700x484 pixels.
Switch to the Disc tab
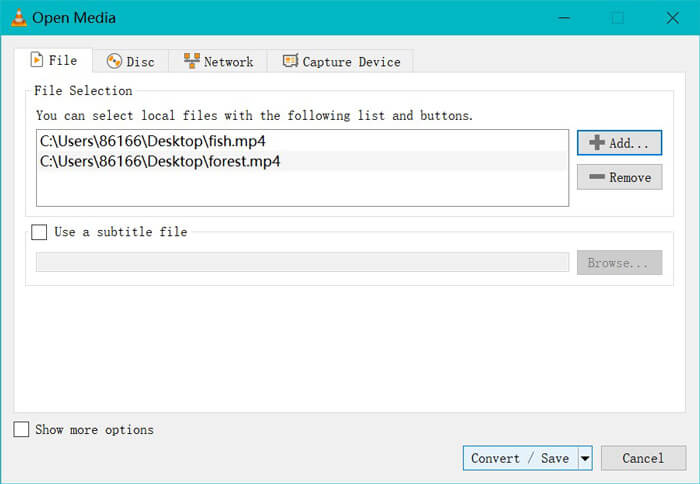131,61
